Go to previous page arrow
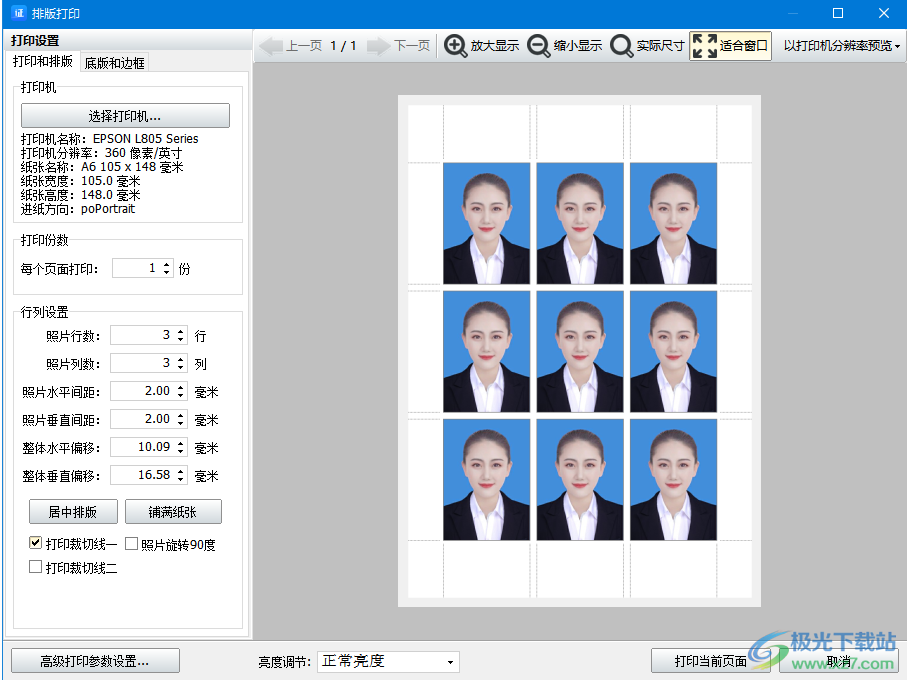The image size is (907, 680). pyautogui.click(x=271, y=46)
